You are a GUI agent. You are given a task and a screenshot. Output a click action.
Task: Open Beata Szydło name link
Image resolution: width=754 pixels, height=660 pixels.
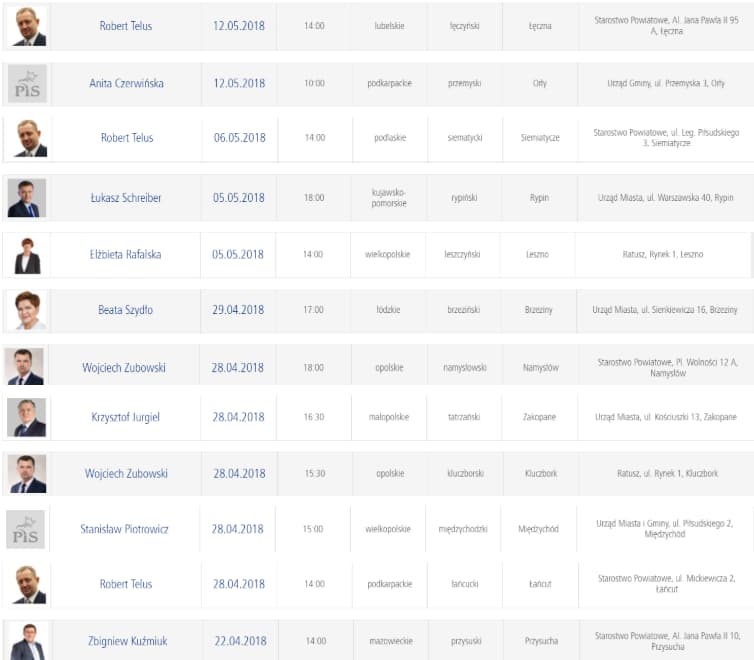(126, 310)
